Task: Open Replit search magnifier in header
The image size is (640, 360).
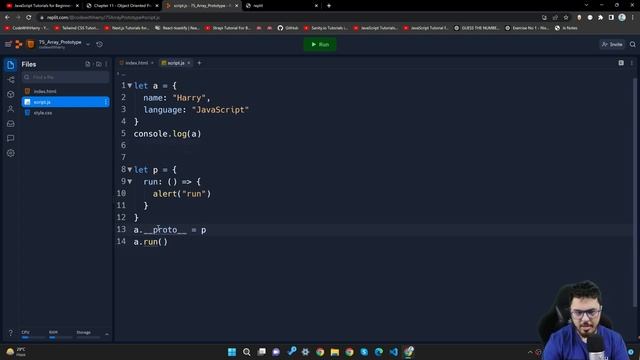Action: click(633, 44)
